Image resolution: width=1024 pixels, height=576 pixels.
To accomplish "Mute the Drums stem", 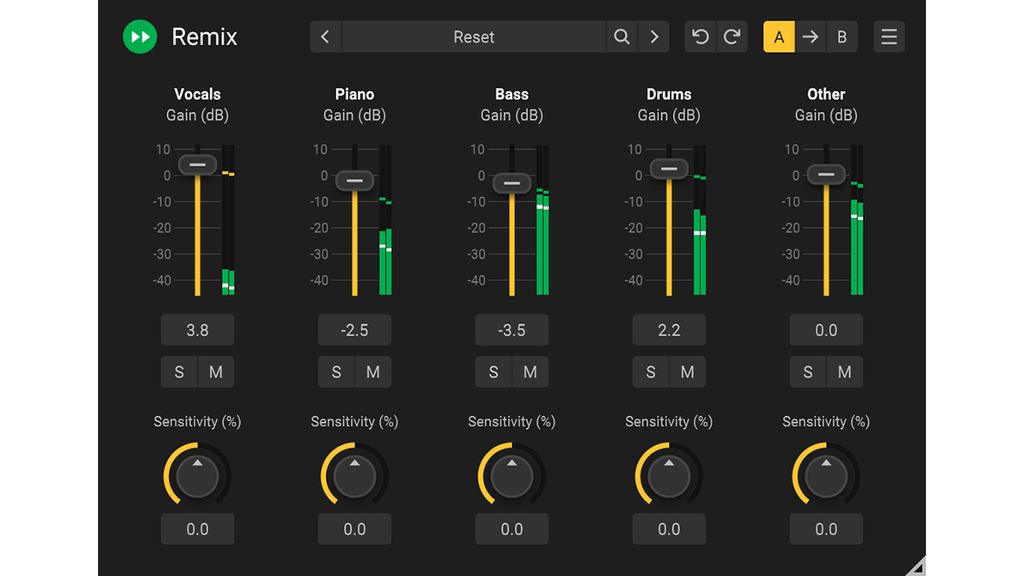I will [x=687, y=371].
